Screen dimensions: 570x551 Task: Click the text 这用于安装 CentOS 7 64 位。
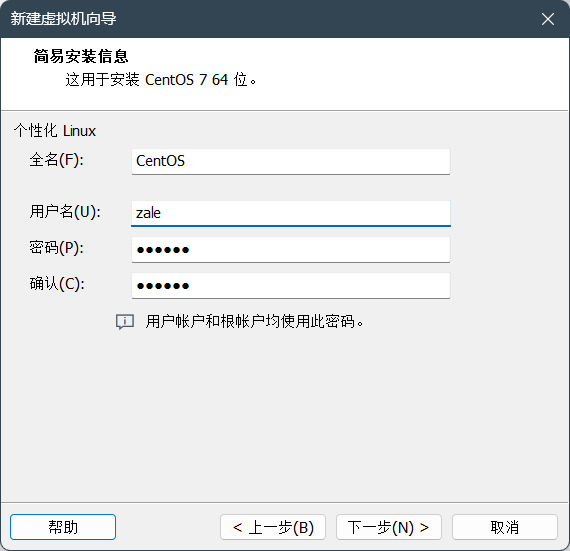[x=161, y=80]
